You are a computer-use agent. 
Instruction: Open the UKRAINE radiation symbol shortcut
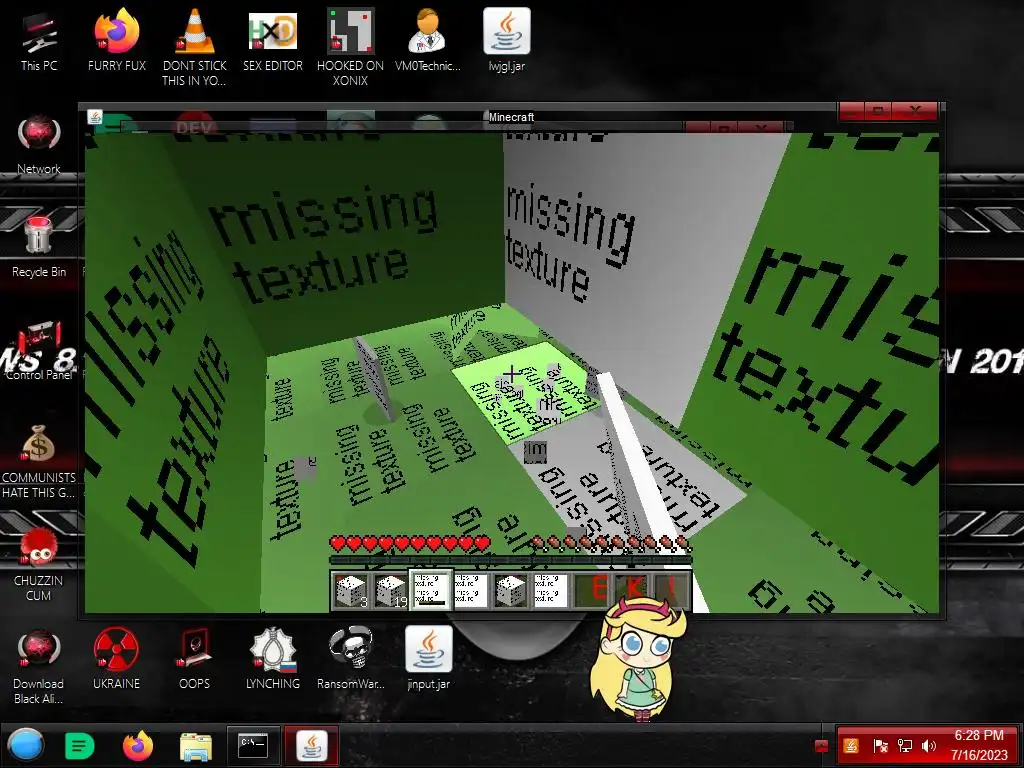point(116,660)
